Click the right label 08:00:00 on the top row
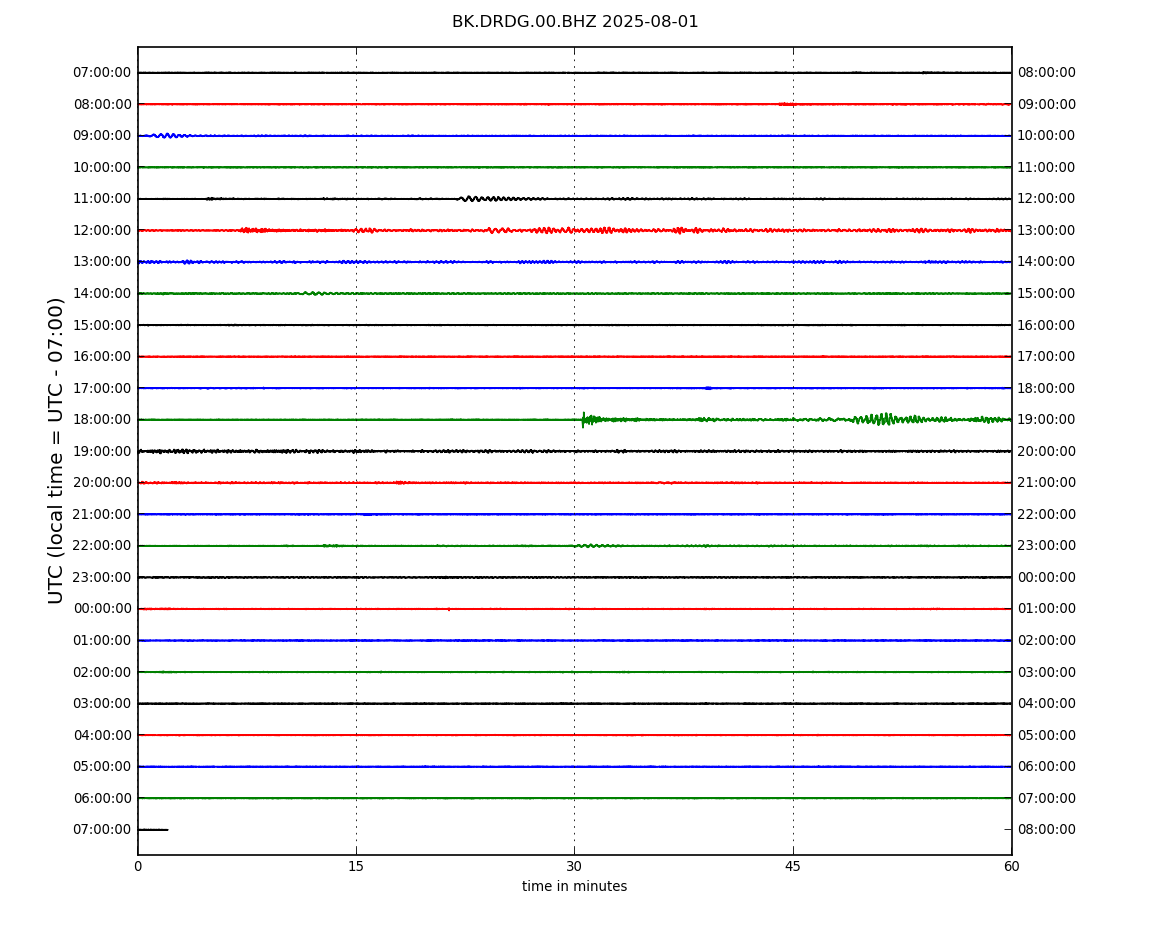 (x=1047, y=73)
